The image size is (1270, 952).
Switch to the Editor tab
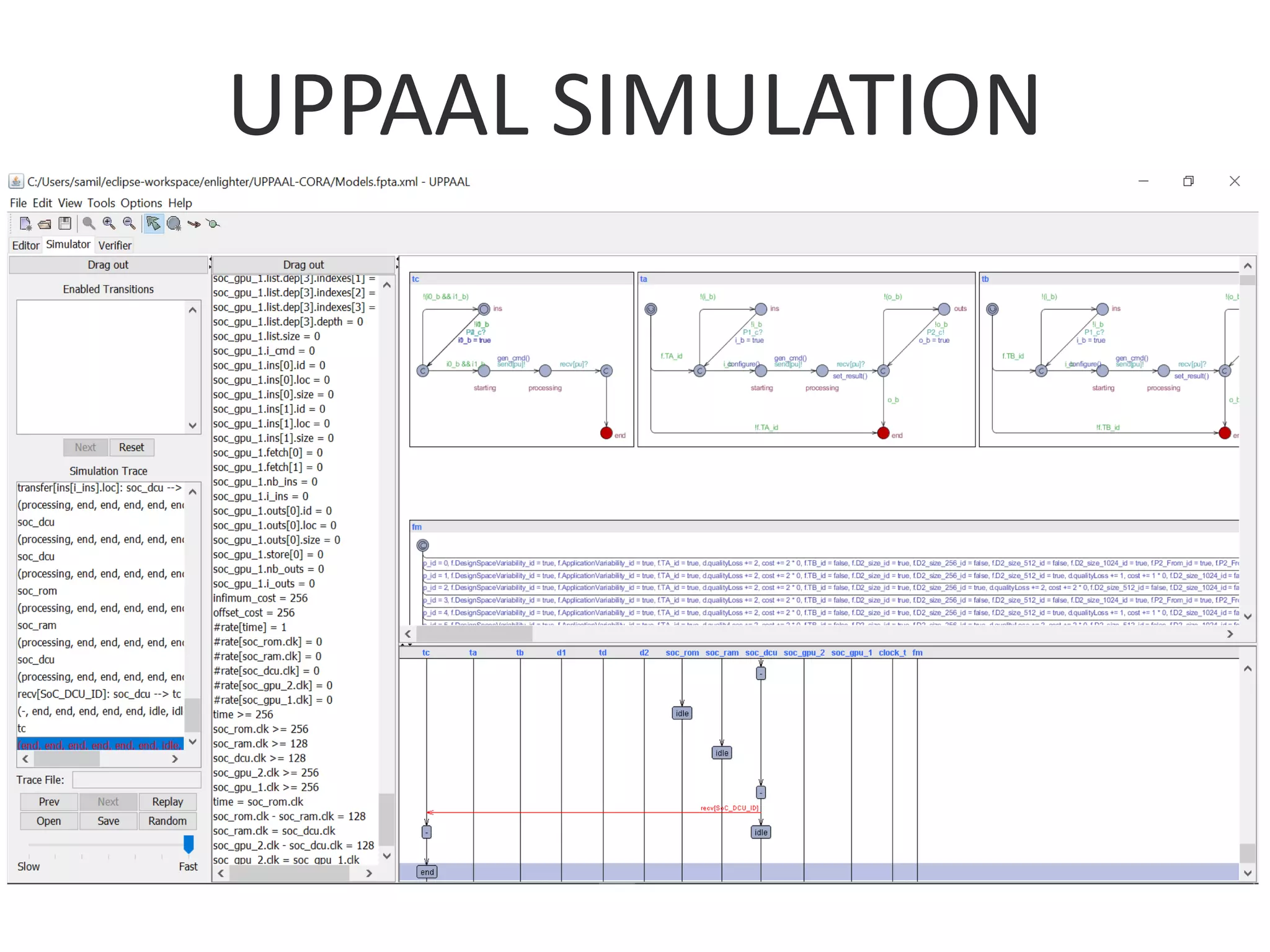click(x=25, y=245)
